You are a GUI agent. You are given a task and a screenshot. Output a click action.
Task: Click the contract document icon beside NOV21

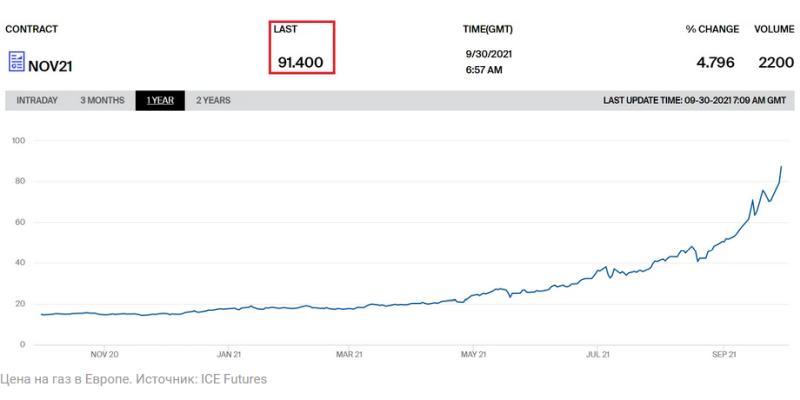(x=16, y=63)
